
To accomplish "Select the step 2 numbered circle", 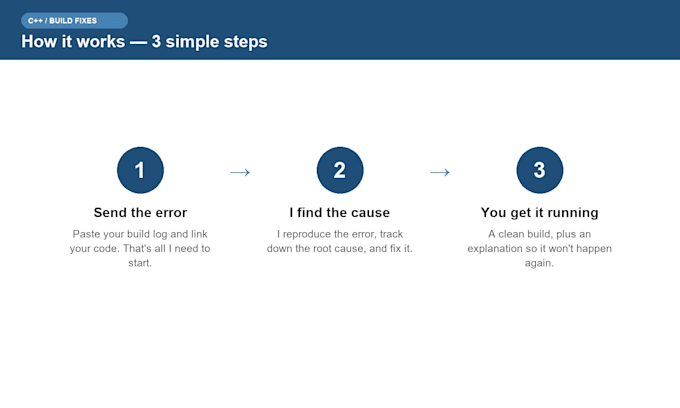I will (340, 170).
